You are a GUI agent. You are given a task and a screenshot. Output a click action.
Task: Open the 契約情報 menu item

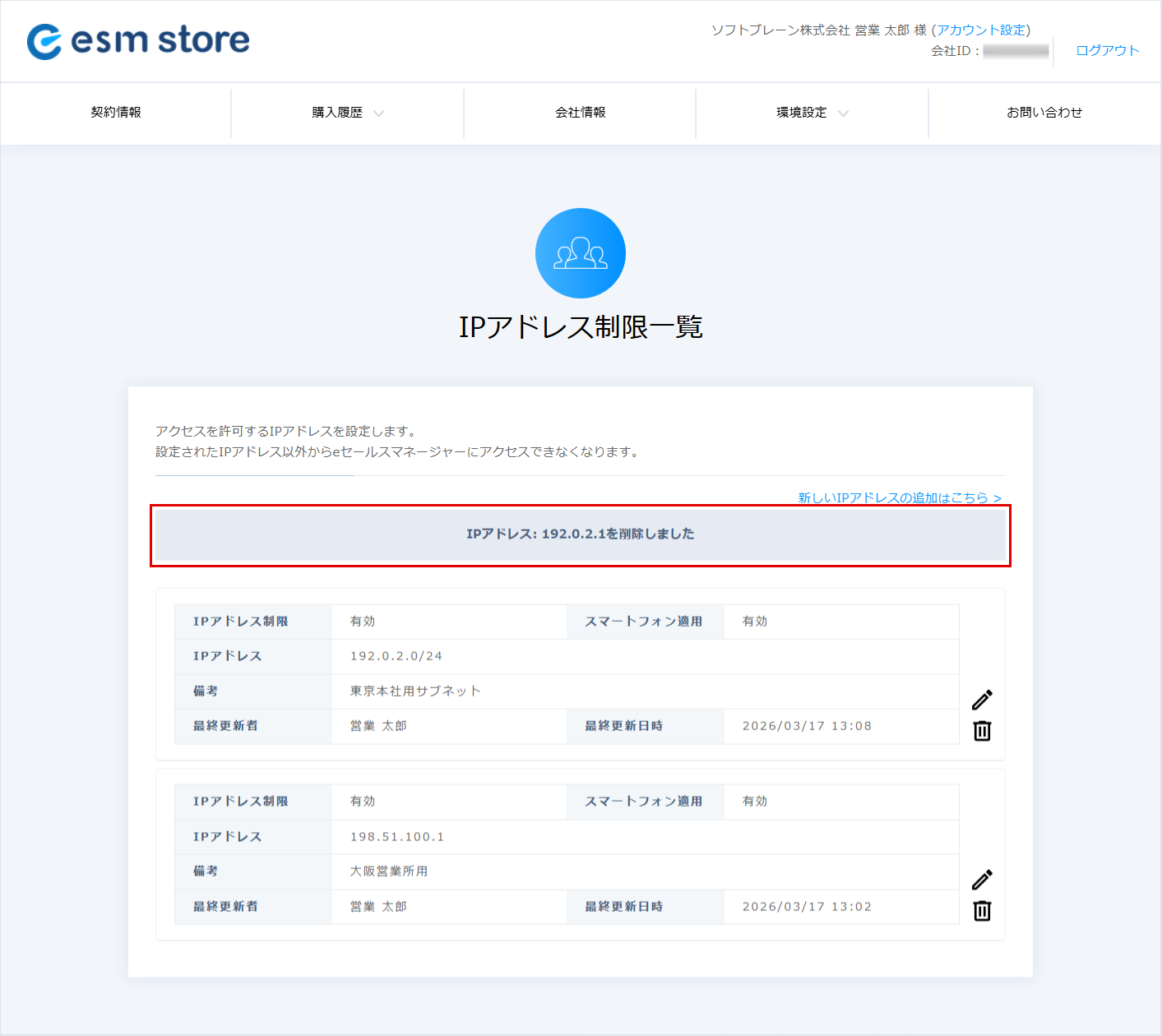click(x=116, y=113)
